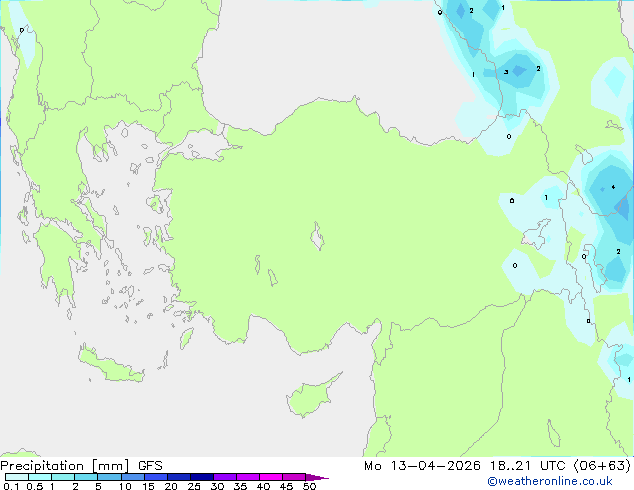
Task: Select the 0.1–0.5 mm legend color swatch
Action: [17, 477]
